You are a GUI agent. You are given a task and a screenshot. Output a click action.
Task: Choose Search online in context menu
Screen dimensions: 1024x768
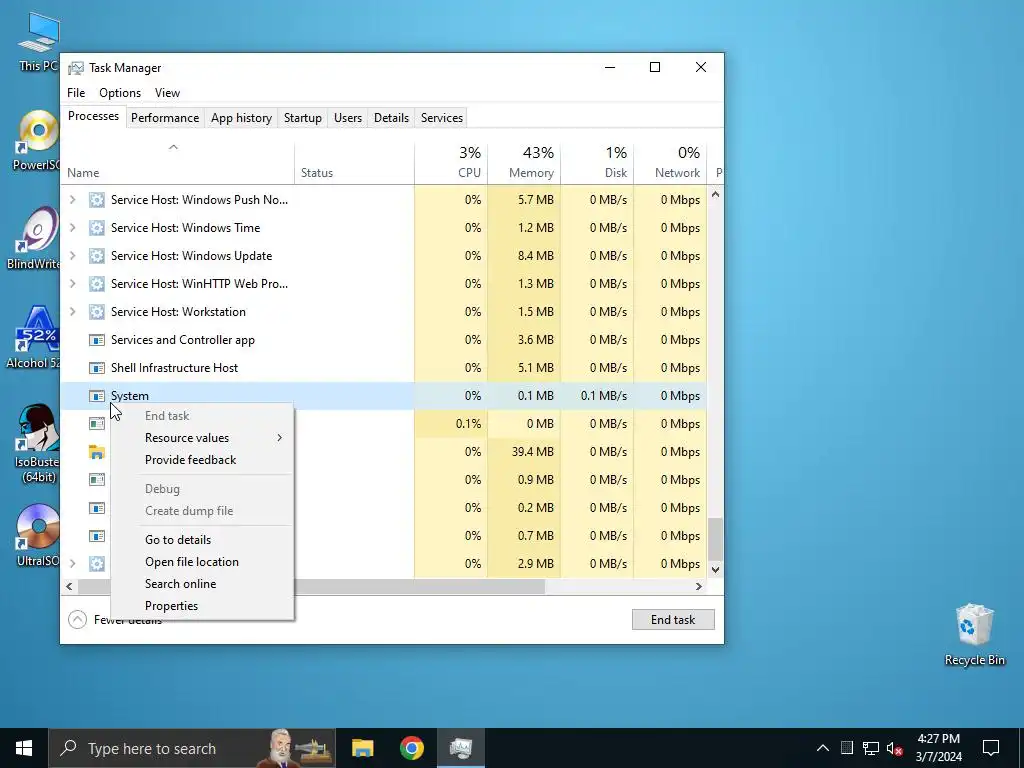pos(202,584)
